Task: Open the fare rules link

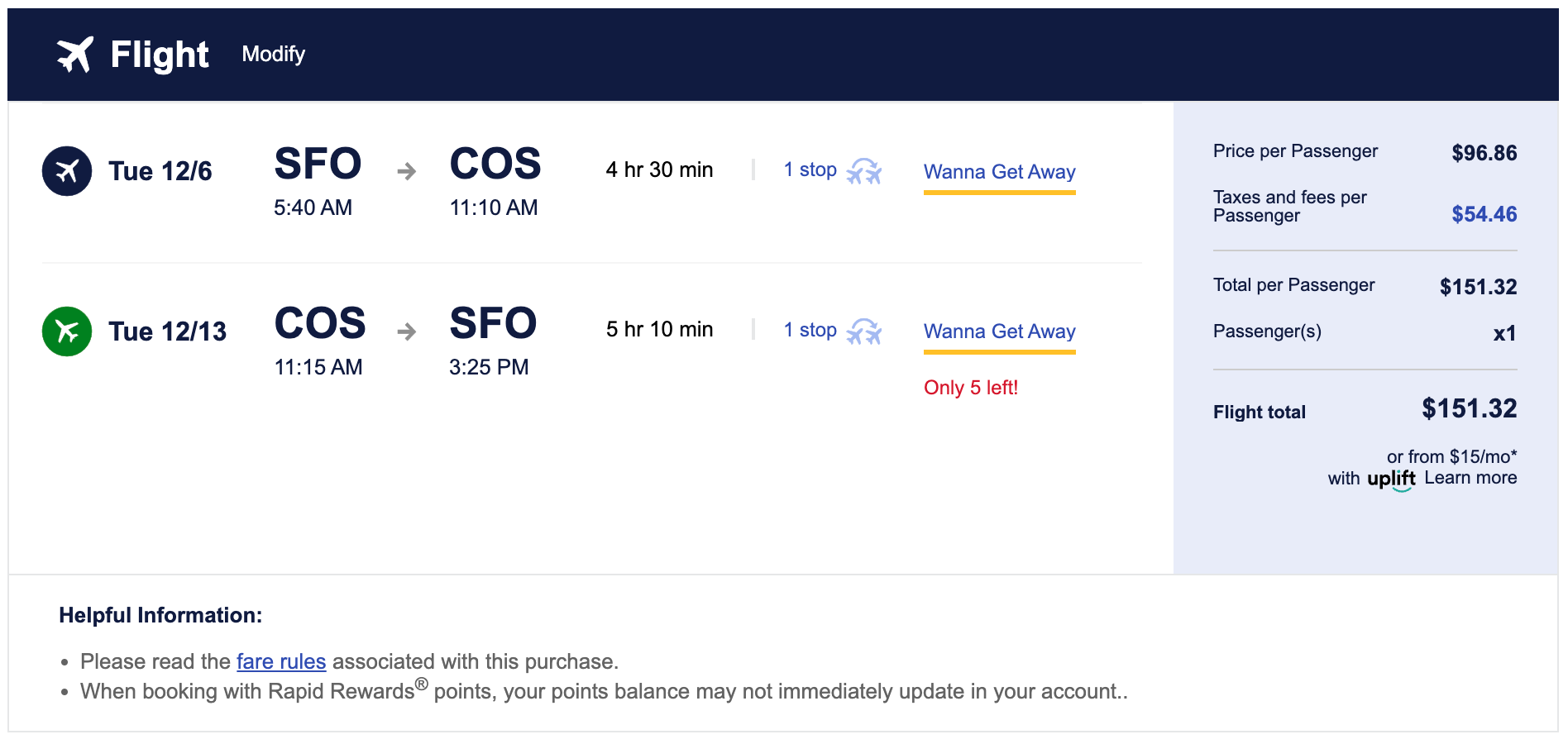Action: click(x=281, y=661)
